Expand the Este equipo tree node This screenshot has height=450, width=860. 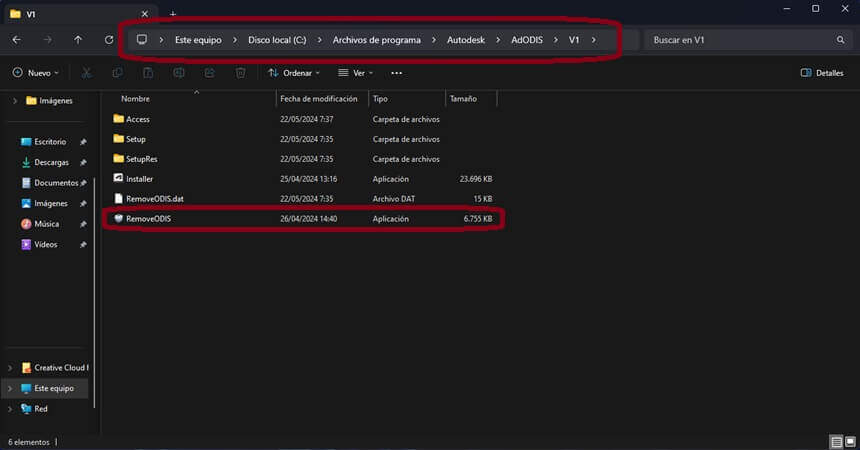[x=10, y=389]
